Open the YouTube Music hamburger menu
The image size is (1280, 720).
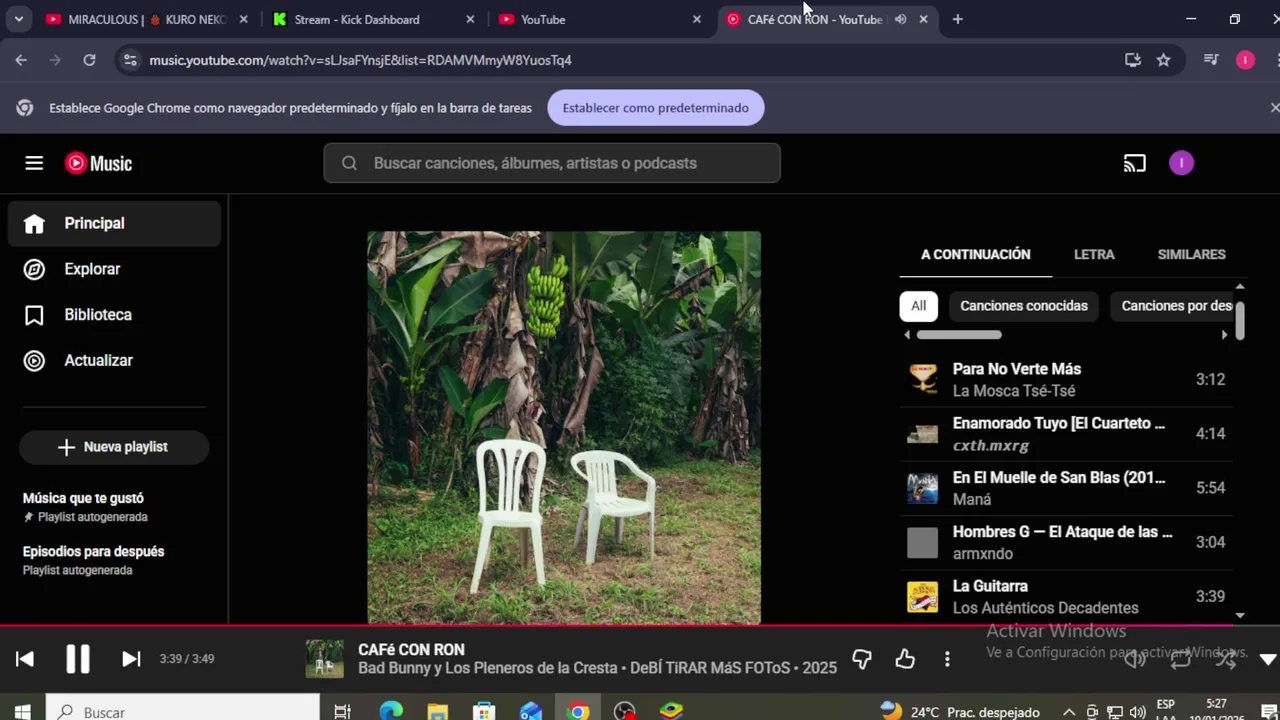tap(34, 163)
